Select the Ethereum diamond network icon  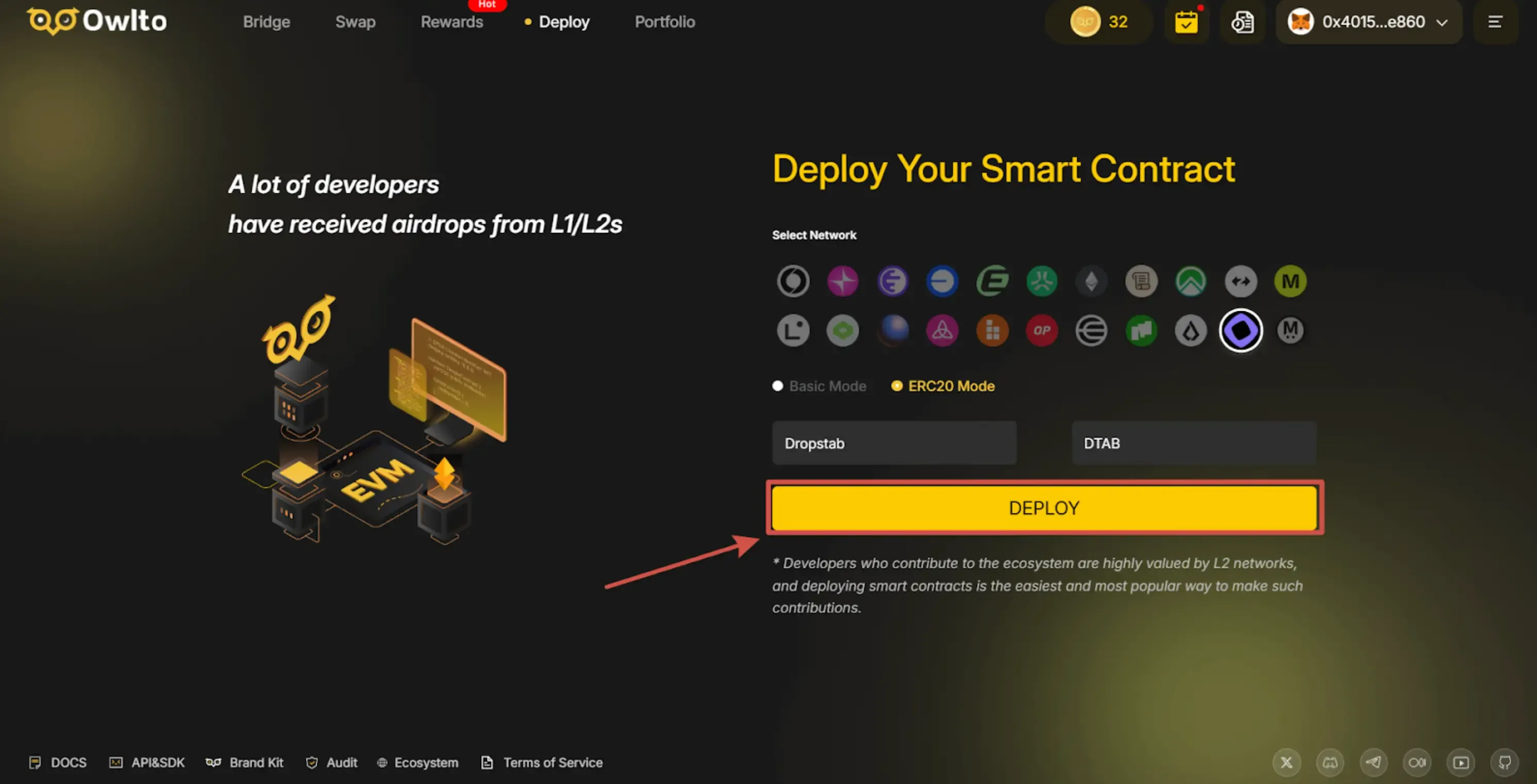point(1091,281)
